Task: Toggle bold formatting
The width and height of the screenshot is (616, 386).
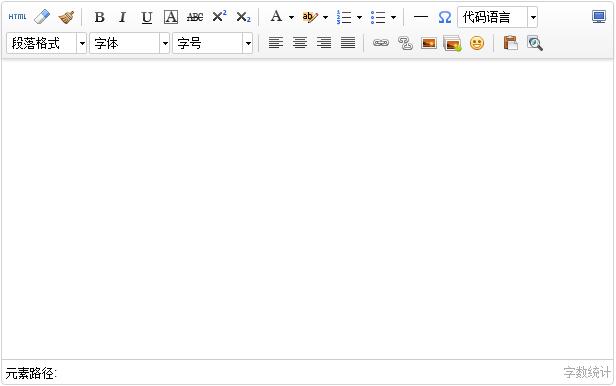Action: [x=99, y=17]
